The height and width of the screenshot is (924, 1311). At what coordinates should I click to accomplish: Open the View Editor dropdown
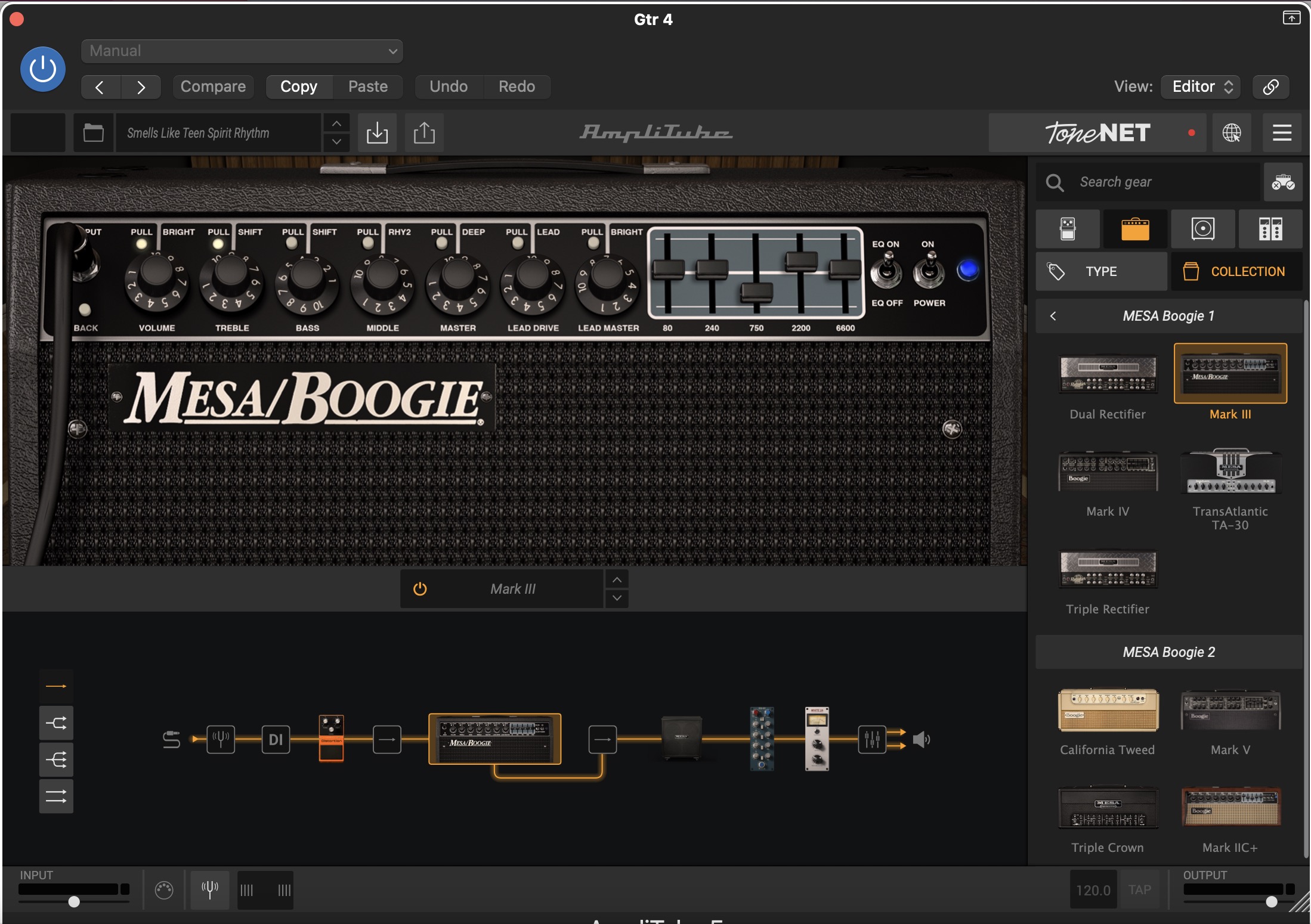click(1201, 87)
